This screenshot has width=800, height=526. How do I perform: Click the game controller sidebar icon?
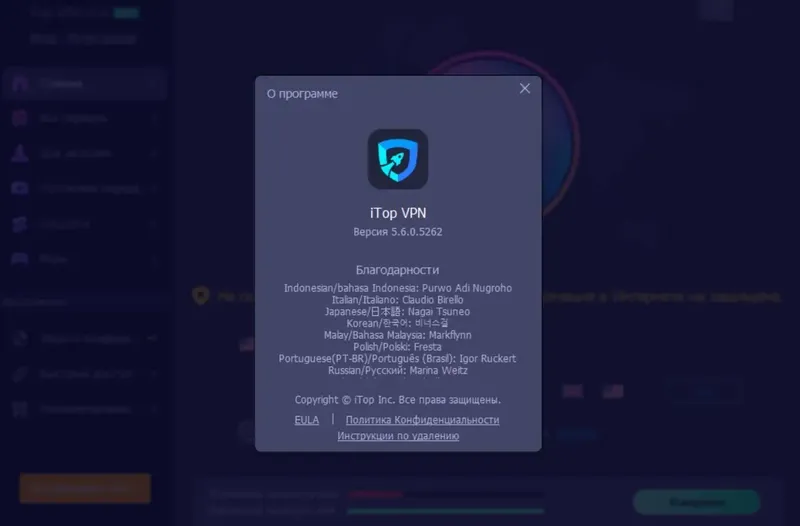coord(20,259)
